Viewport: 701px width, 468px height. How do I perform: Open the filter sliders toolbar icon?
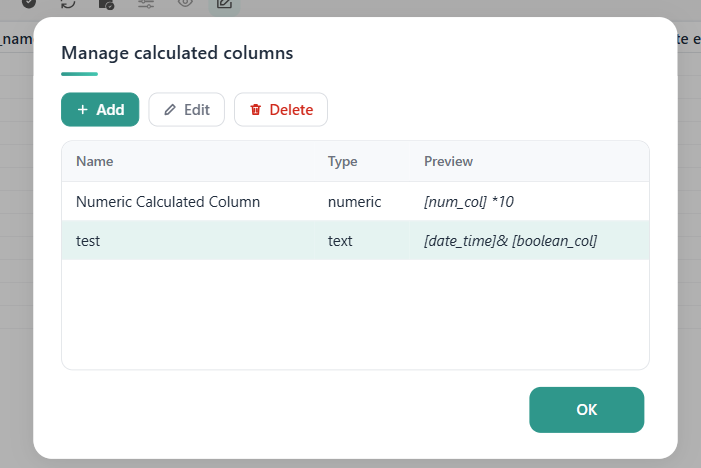pyautogui.click(x=146, y=4)
